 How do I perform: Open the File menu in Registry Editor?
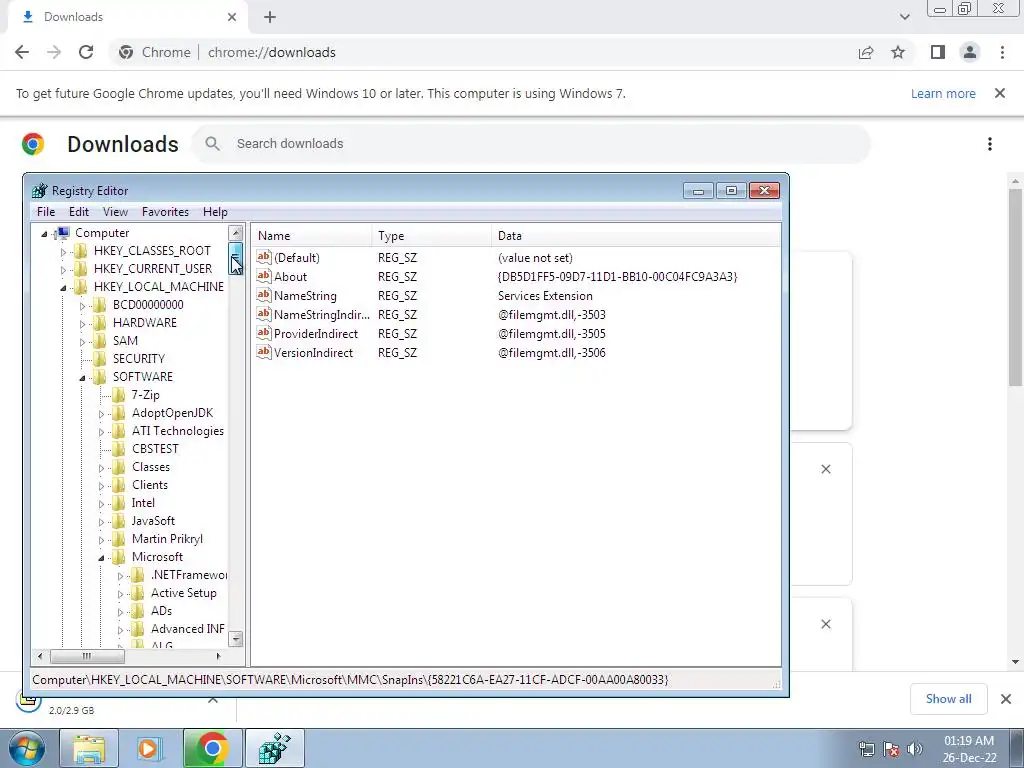pyautogui.click(x=46, y=212)
